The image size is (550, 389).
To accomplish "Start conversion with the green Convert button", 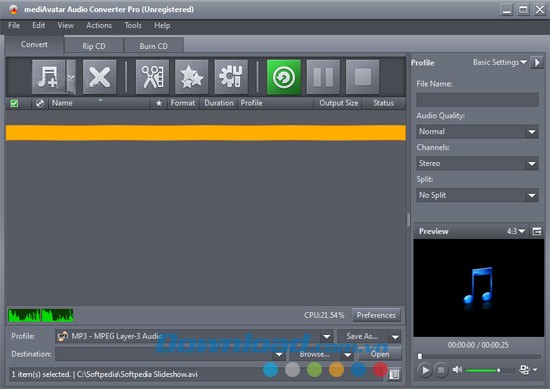I will 283,77.
